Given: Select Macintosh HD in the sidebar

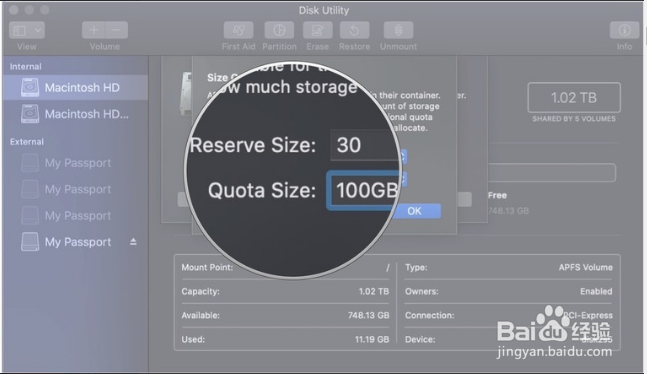Looking at the screenshot, I should 75,88.
